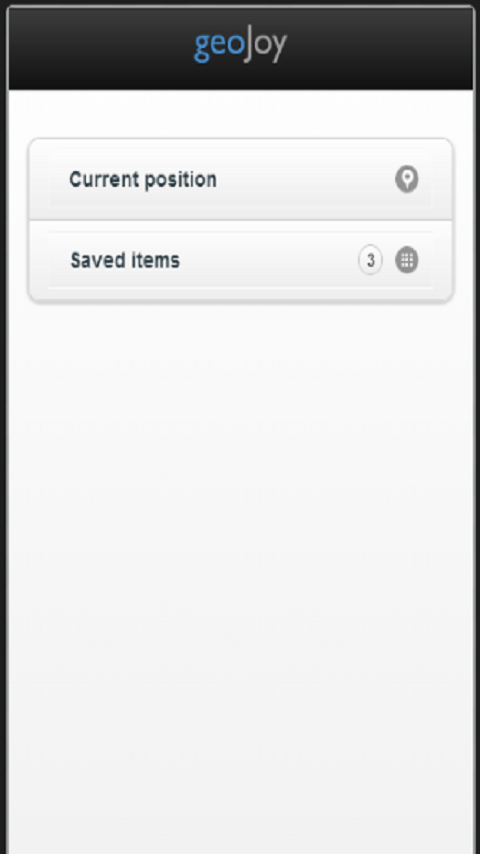This screenshot has width=480, height=854.
Task: Open the Current position list item
Action: click(240, 180)
